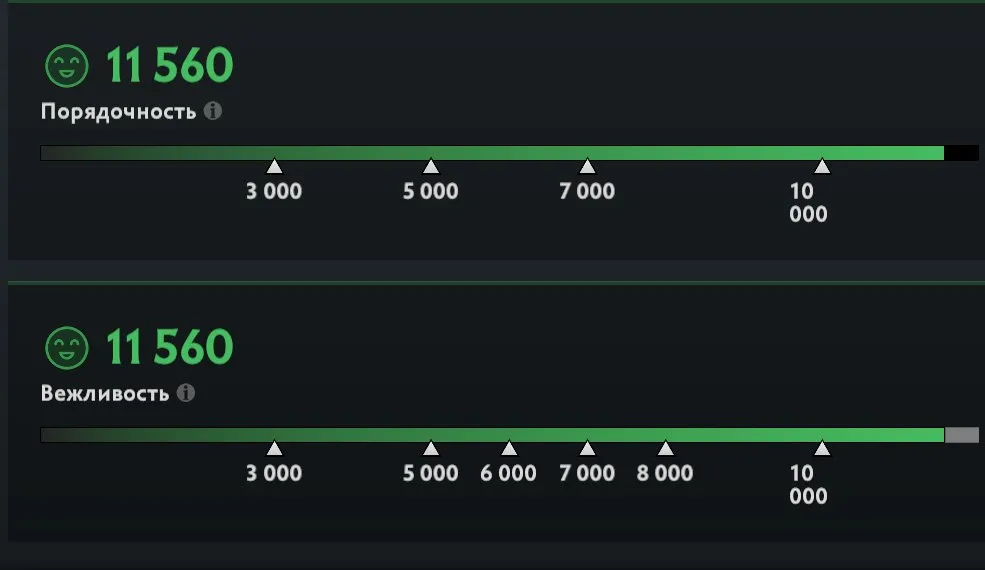The image size is (985, 570).
Task: Click the smiley icon beside Вежливость score
Action: click(x=67, y=348)
